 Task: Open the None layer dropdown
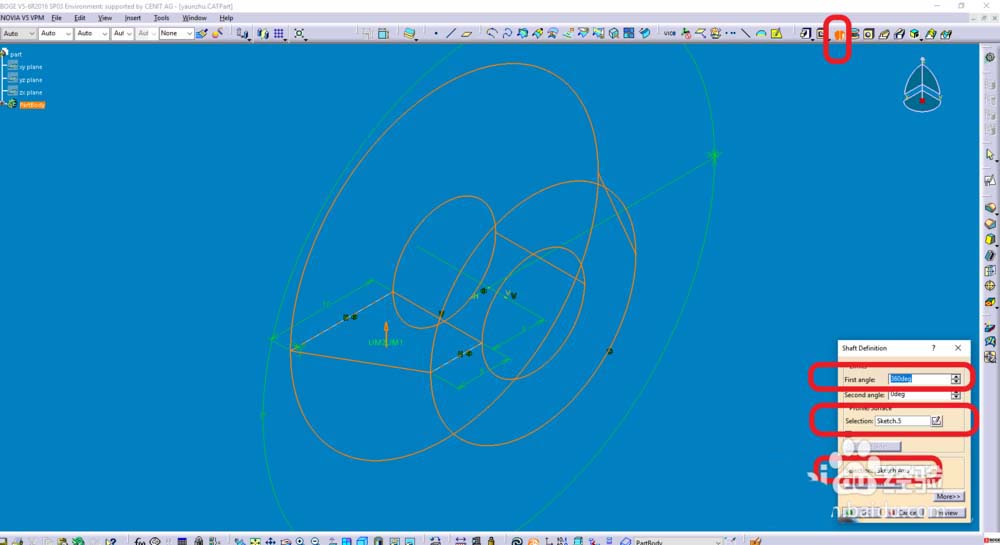point(176,33)
